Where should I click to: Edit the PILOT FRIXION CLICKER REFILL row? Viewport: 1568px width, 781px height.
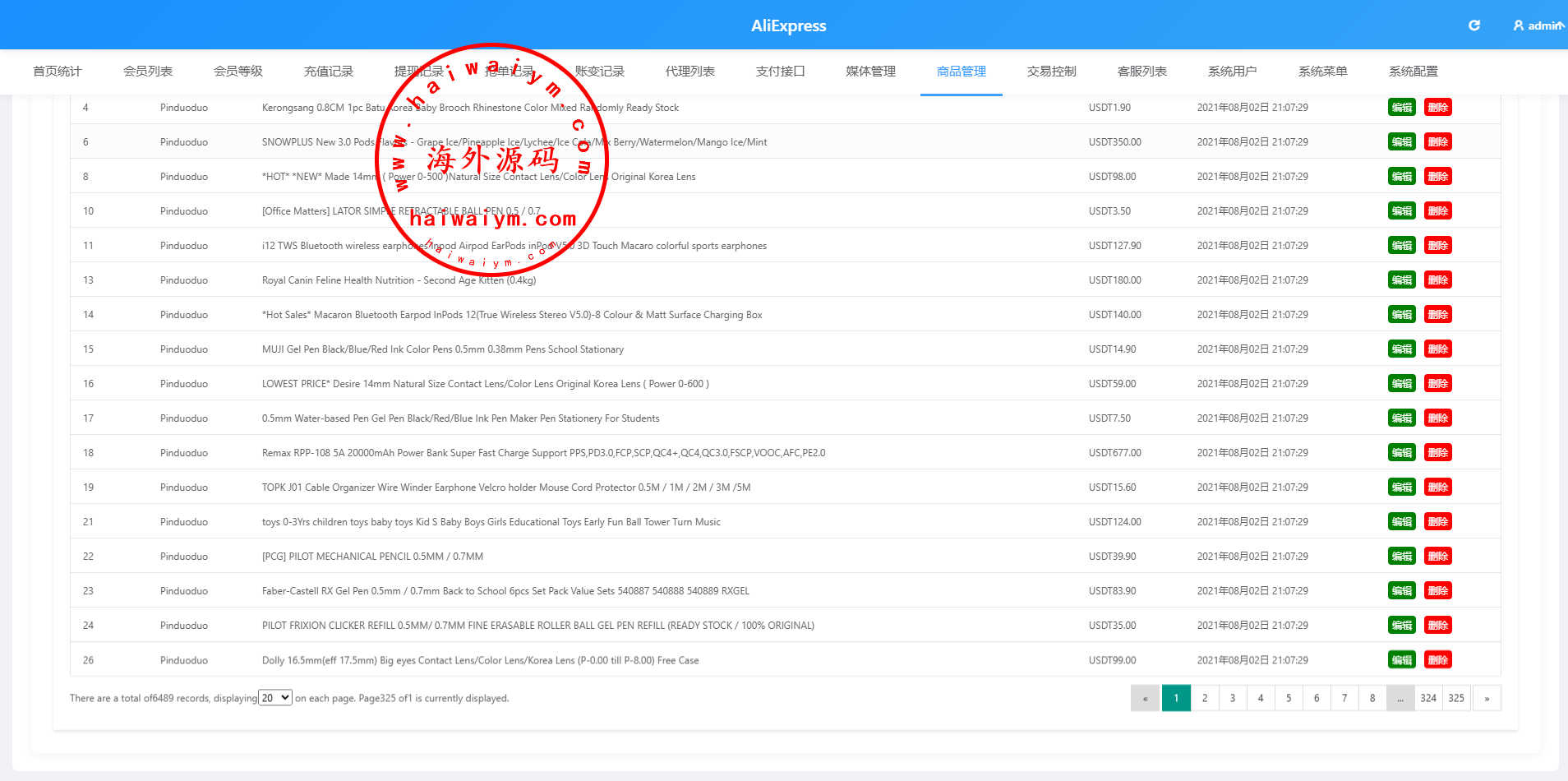(x=1402, y=626)
